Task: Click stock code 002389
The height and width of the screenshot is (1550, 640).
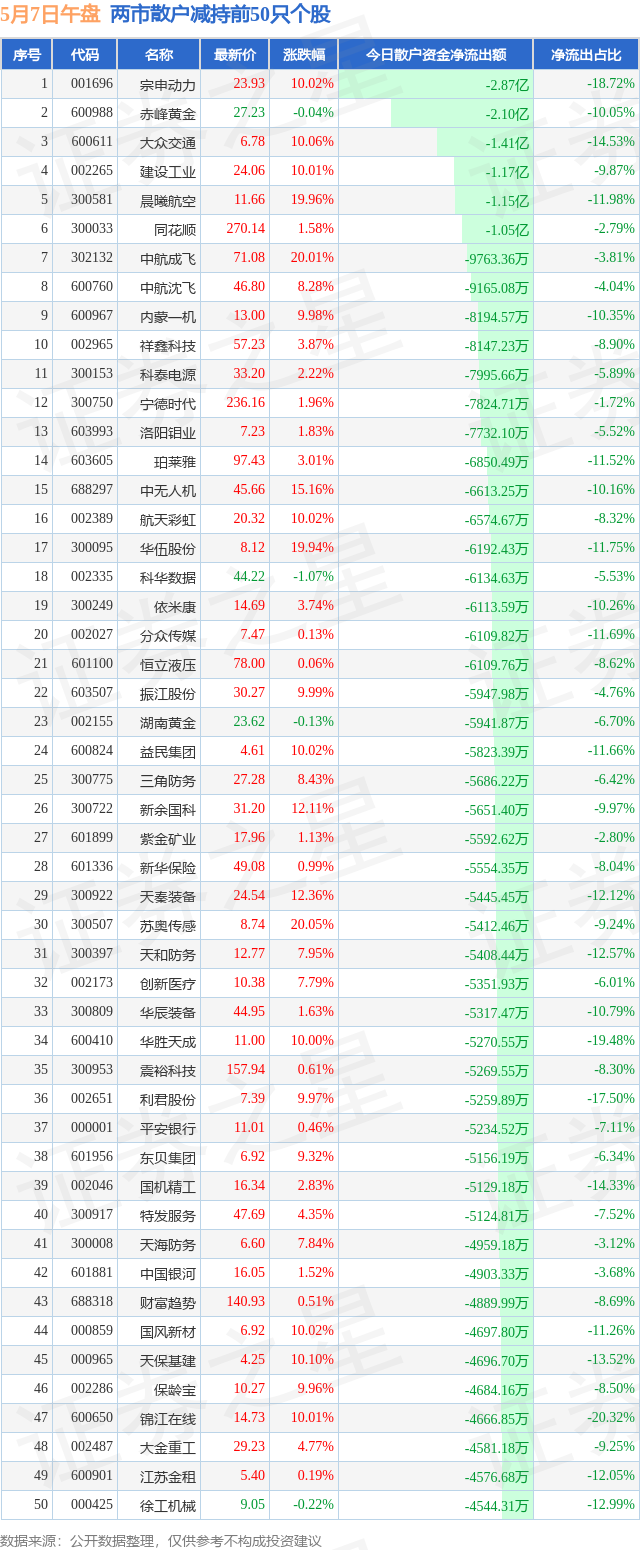Action: click(x=92, y=519)
